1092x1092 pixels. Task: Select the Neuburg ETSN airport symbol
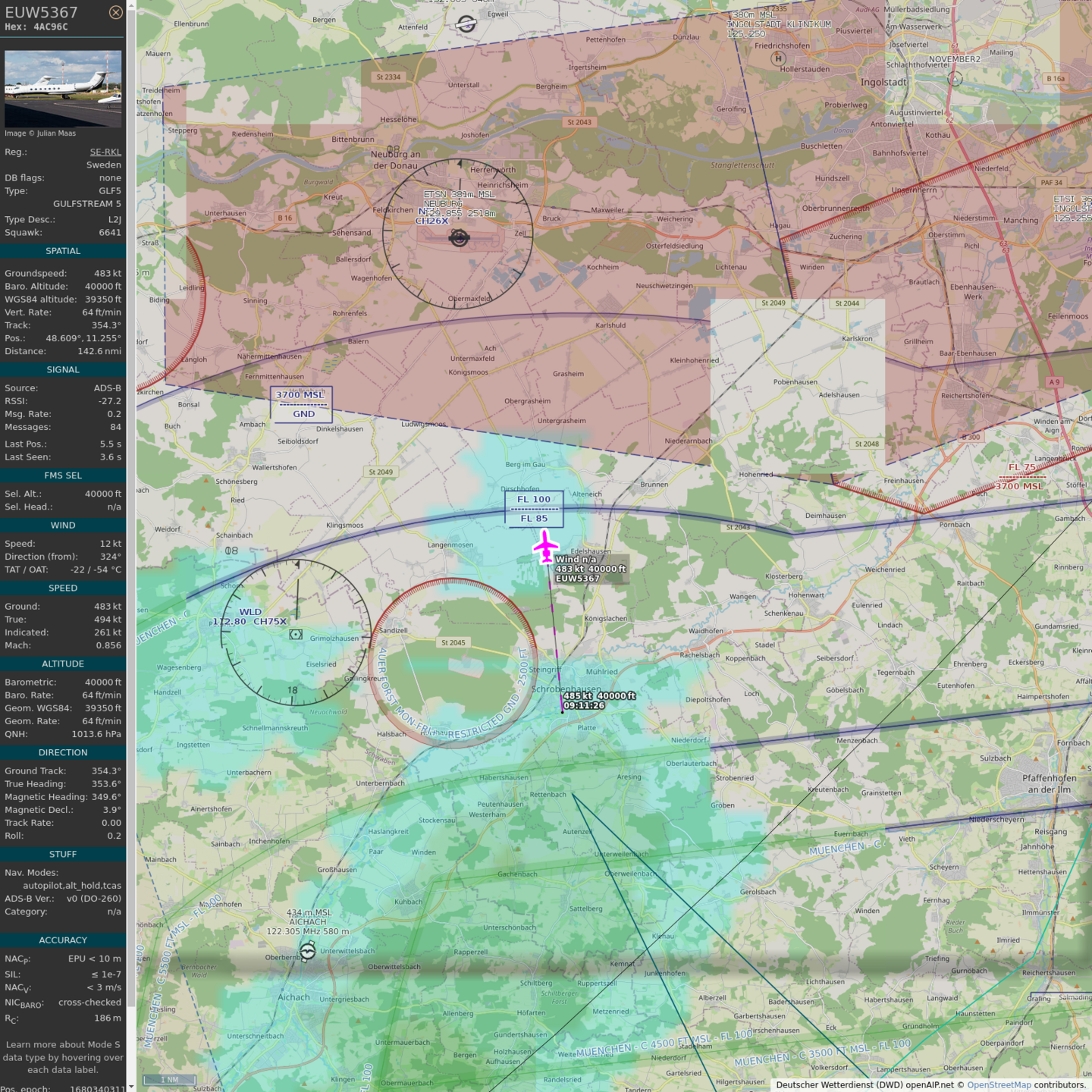(459, 238)
